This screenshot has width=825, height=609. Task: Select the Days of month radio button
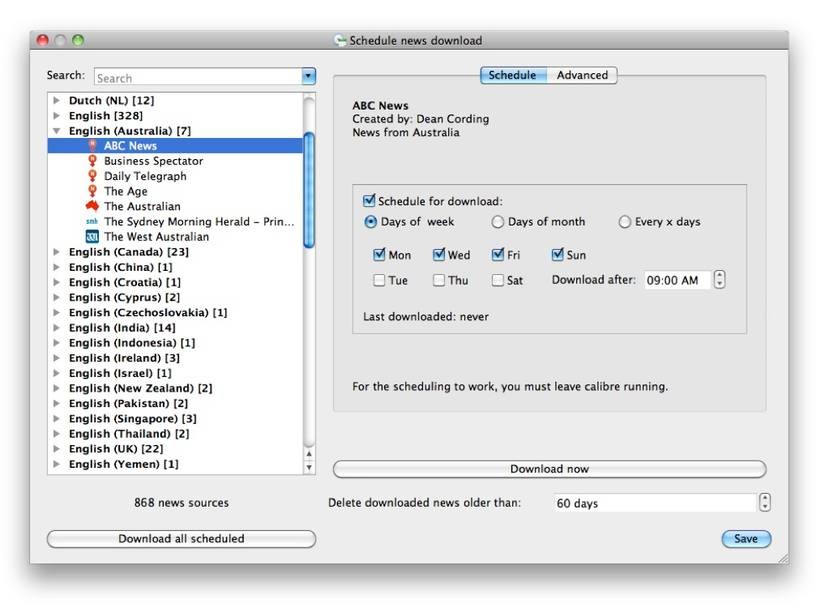pyautogui.click(x=497, y=222)
